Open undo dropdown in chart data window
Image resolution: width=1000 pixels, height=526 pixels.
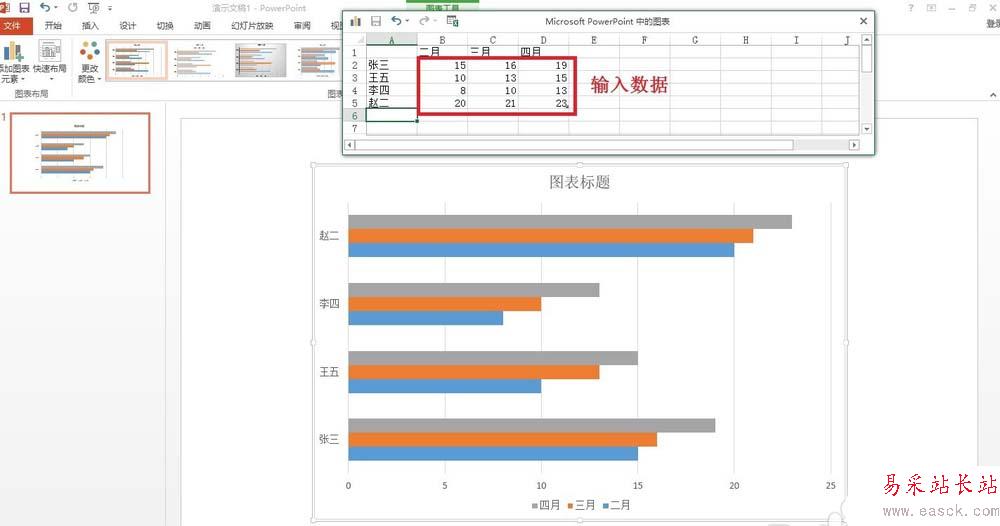coord(408,22)
